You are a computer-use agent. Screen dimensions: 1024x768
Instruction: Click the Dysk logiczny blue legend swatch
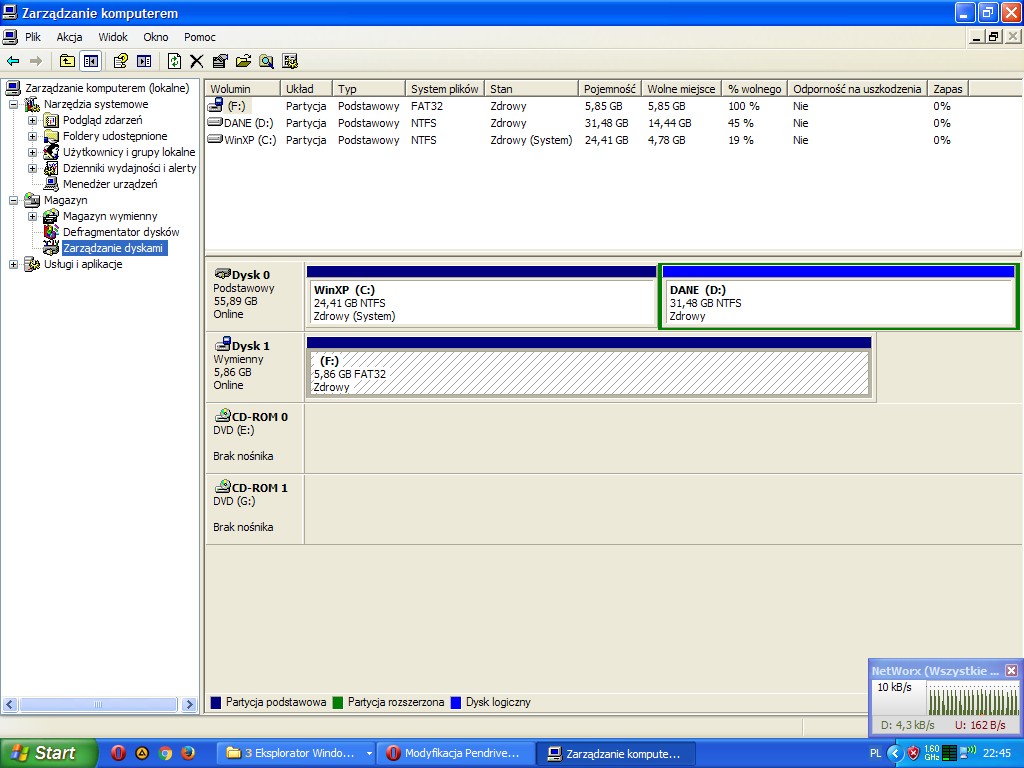point(457,702)
